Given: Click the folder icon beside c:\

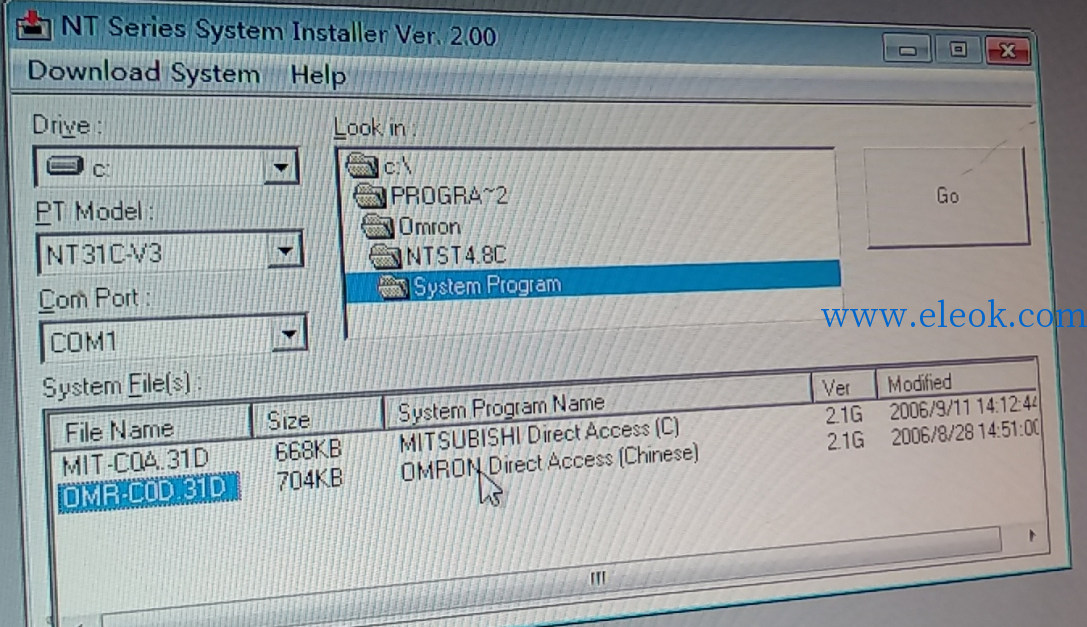Looking at the screenshot, I should pos(362,166).
